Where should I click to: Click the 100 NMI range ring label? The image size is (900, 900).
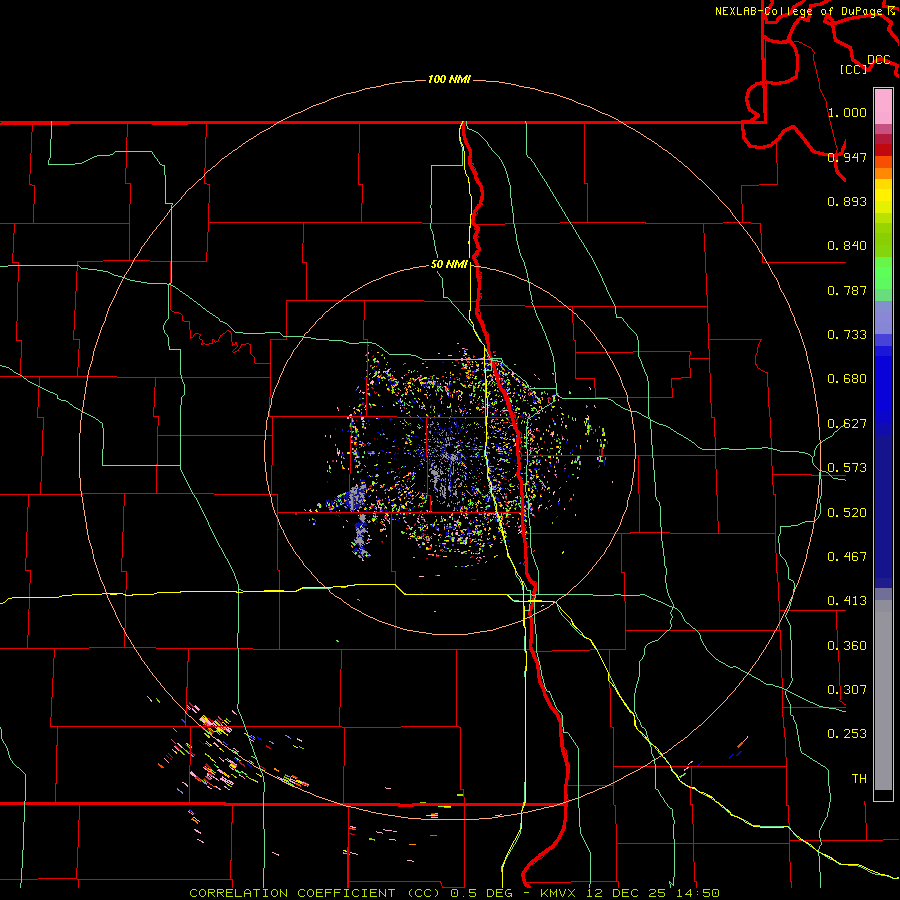(449, 79)
